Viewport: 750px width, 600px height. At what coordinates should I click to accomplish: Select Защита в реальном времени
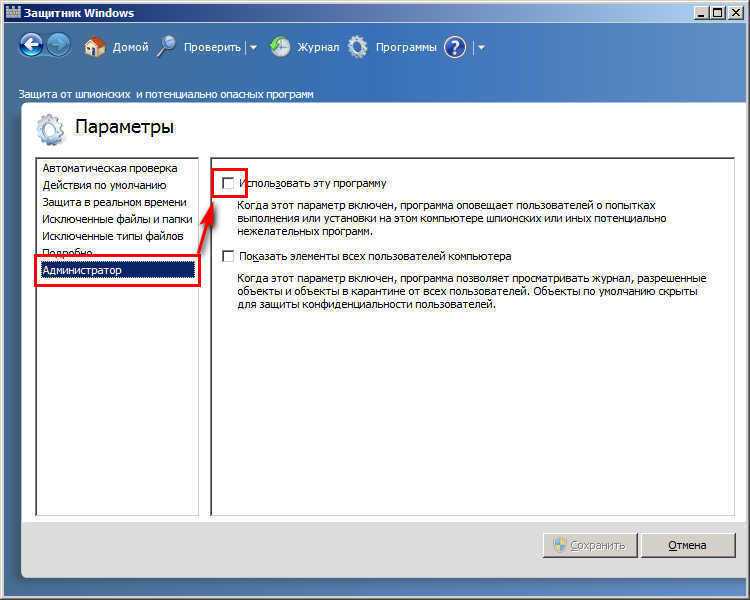coord(117,202)
